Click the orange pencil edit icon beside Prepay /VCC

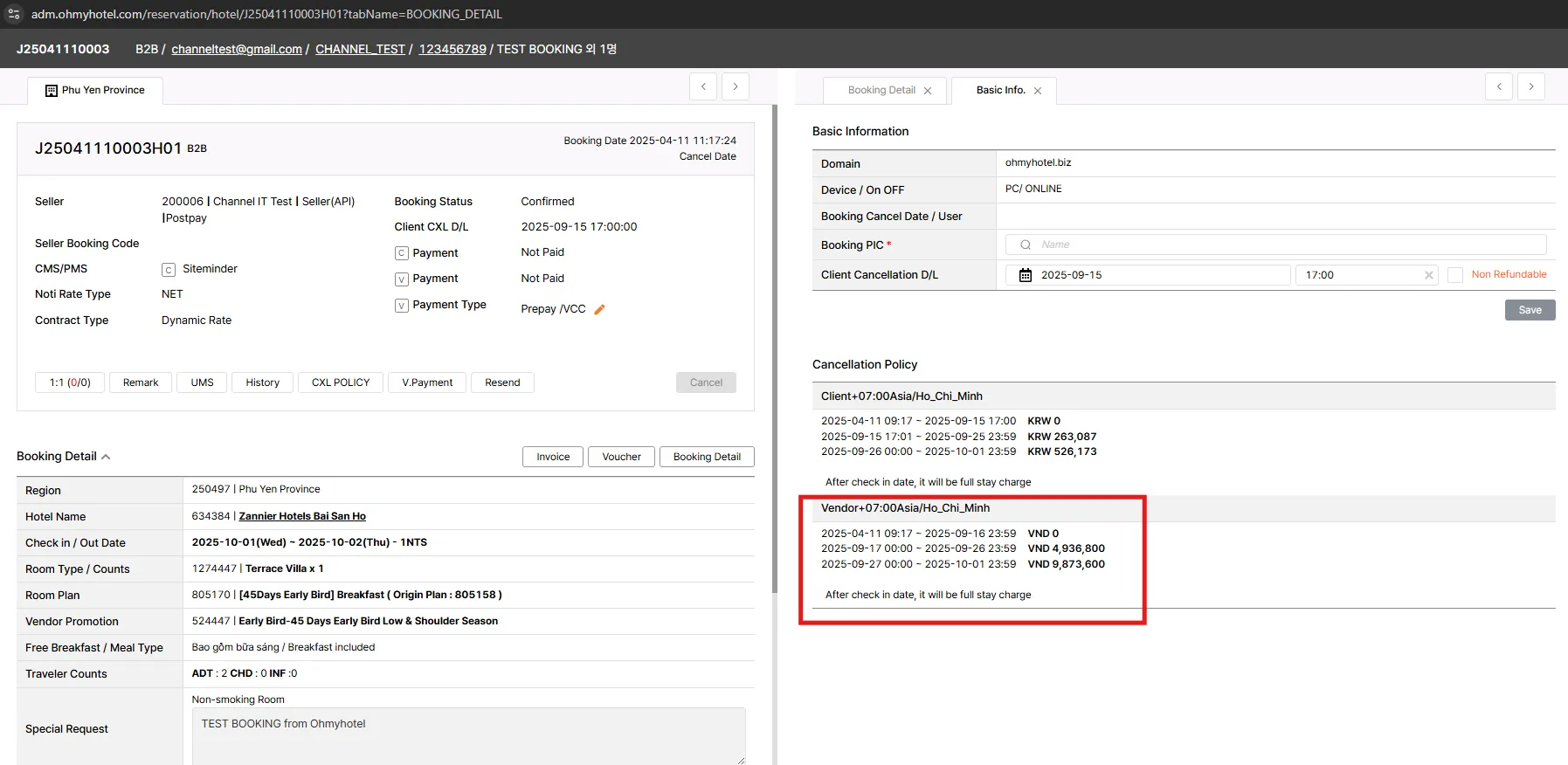click(x=599, y=309)
